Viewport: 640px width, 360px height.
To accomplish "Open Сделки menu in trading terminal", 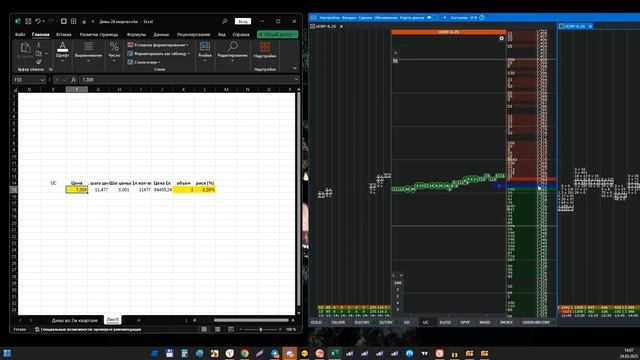I will (x=365, y=18).
